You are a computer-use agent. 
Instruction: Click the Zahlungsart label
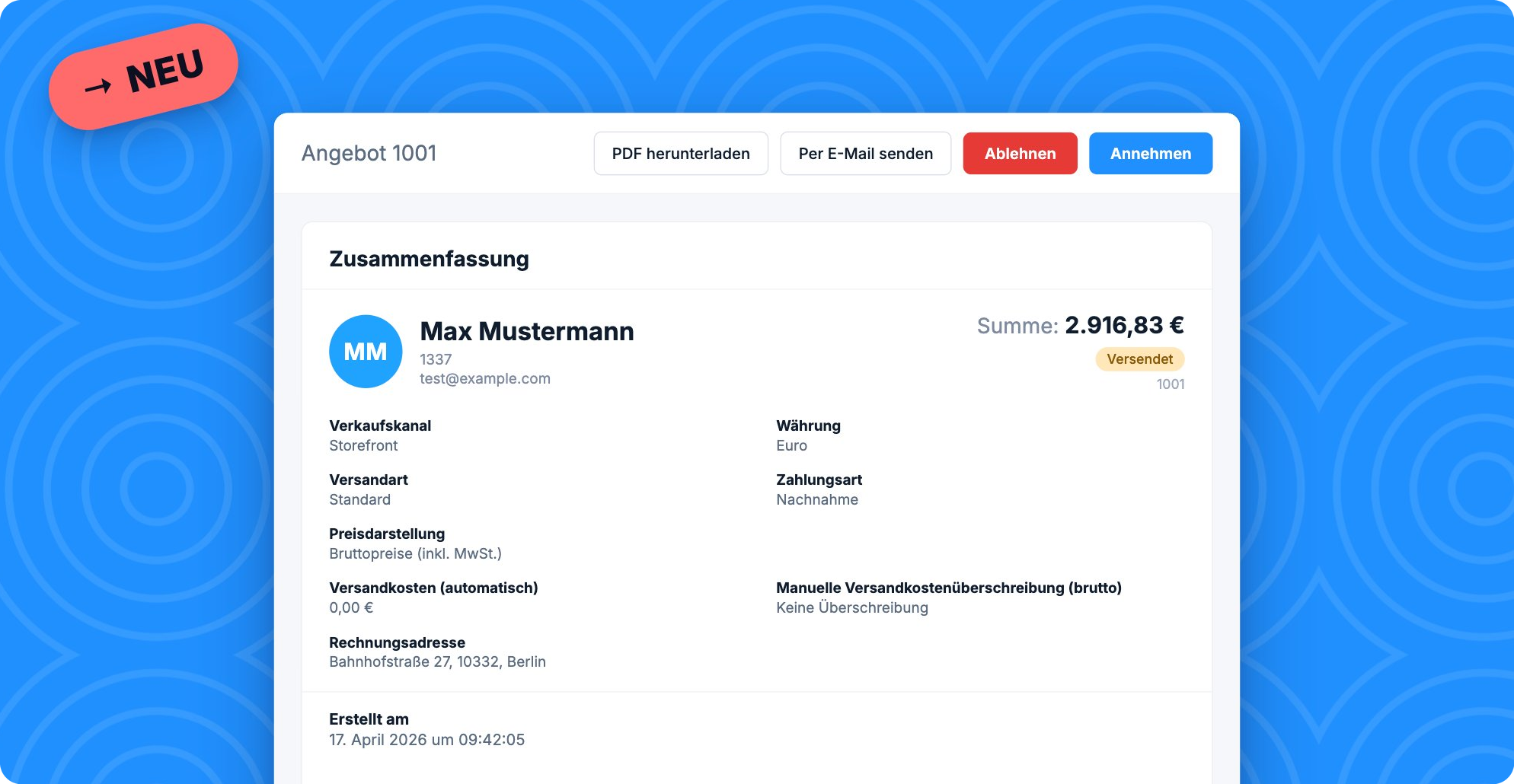click(x=819, y=480)
